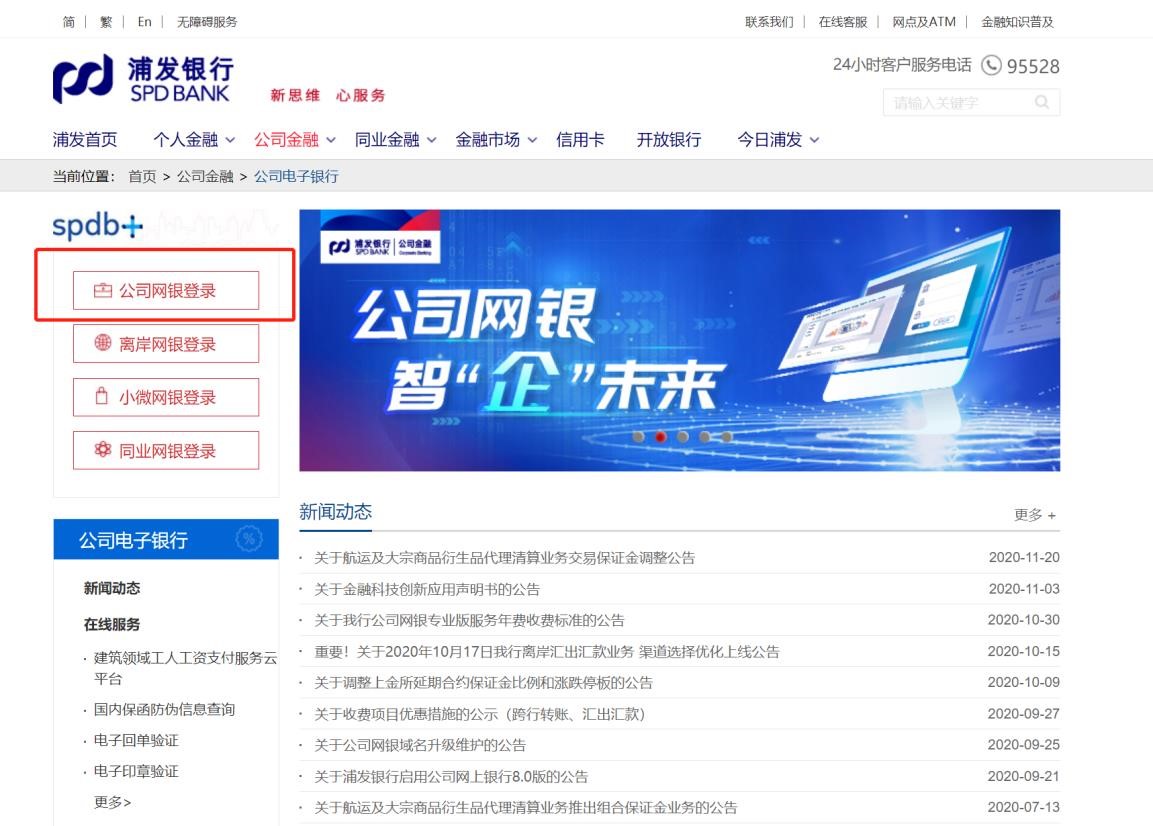Open 电子回单验证 link
1153x826 pixels.
(x=136, y=740)
